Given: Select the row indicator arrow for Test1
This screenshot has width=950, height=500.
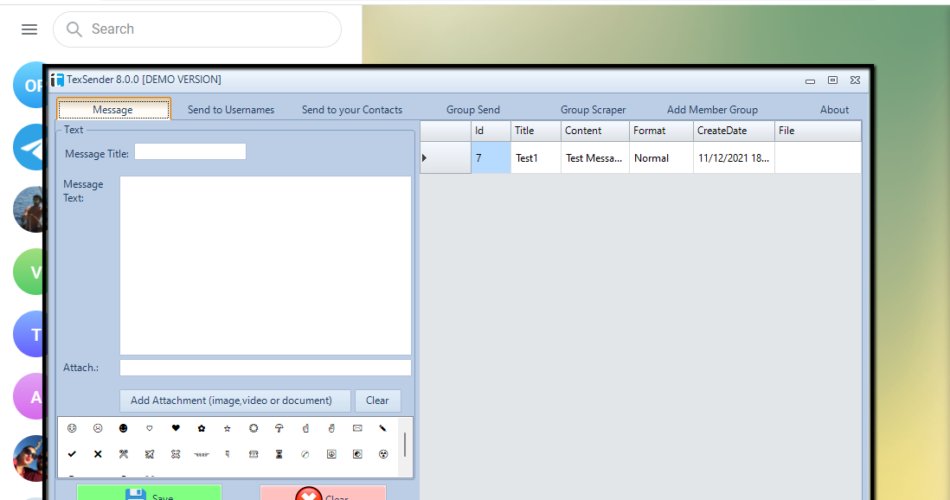Looking at the screenshot, I should coord(424,158).
